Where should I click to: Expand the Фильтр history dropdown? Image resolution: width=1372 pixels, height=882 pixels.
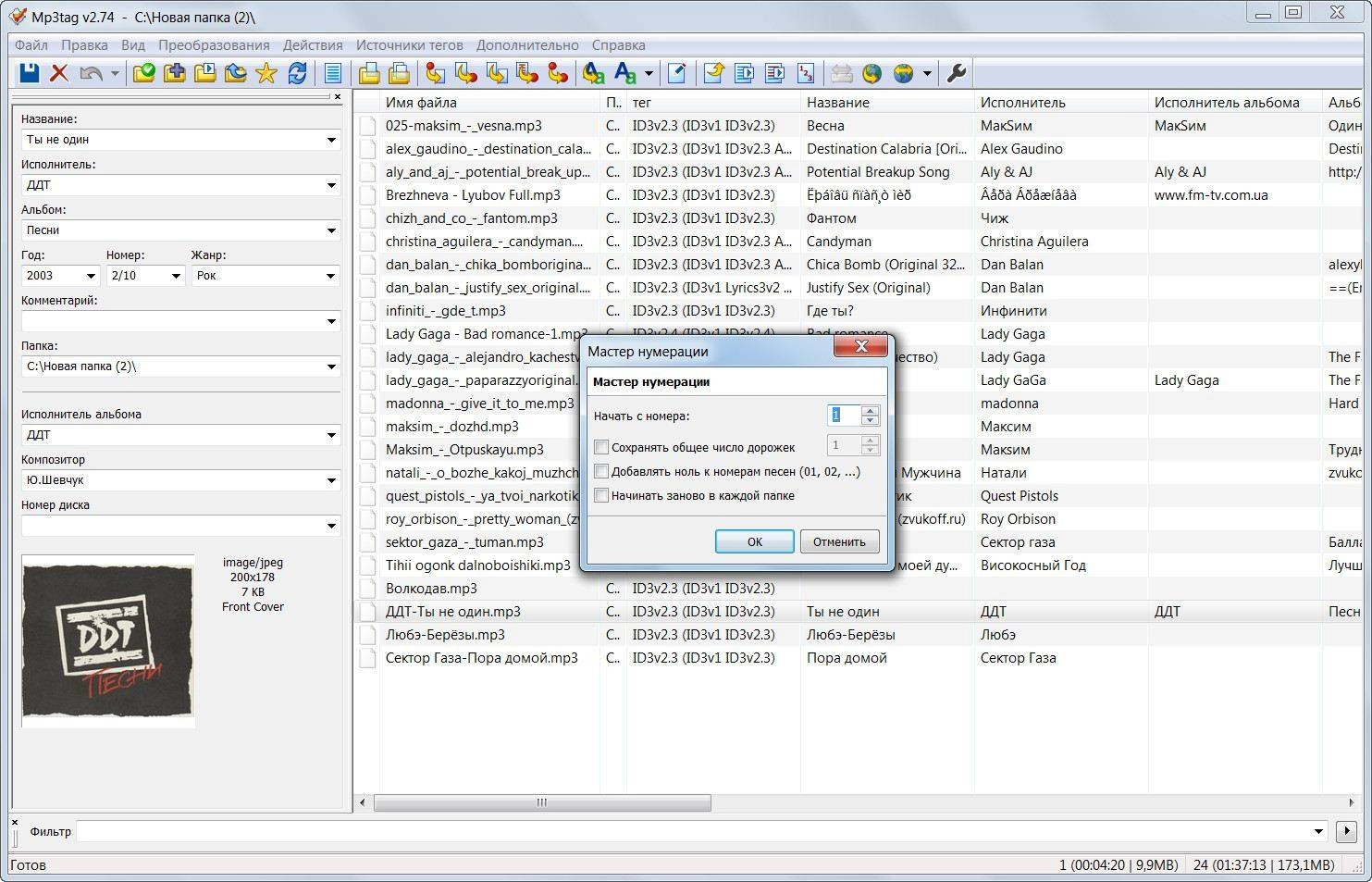1318,831
